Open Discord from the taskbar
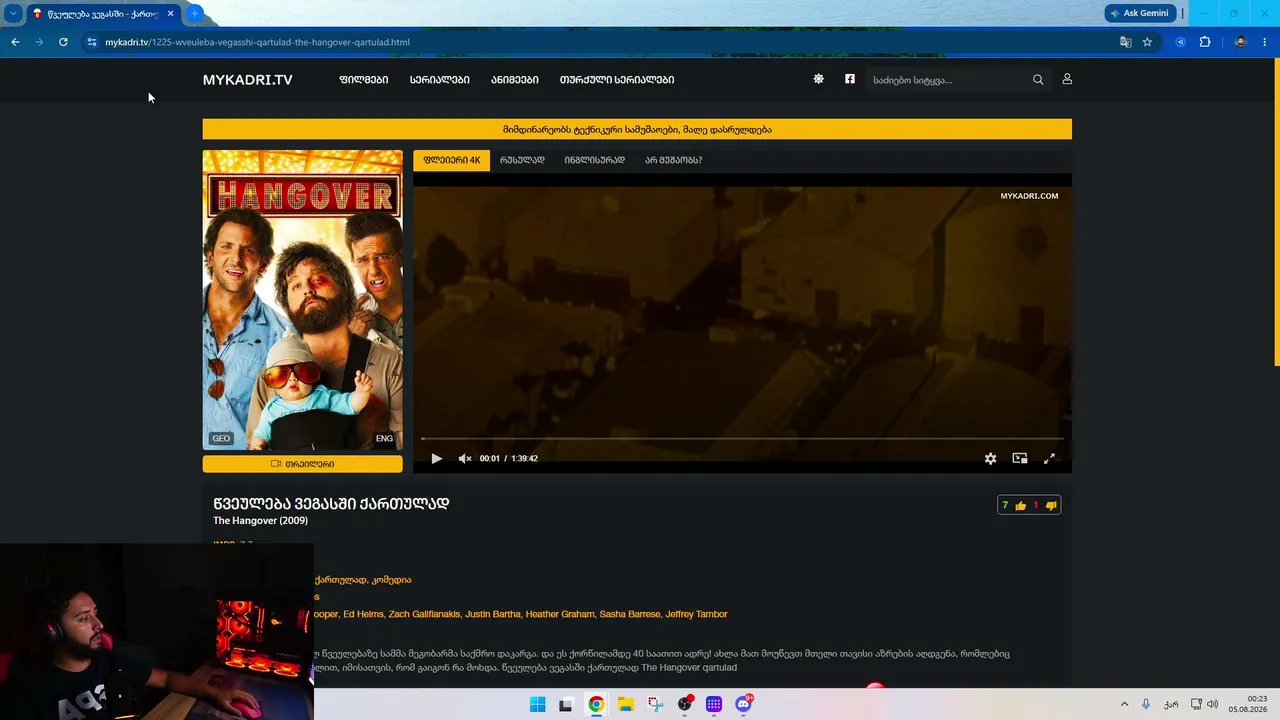The width and height of the screenshot is (1280, 720). 743,704
